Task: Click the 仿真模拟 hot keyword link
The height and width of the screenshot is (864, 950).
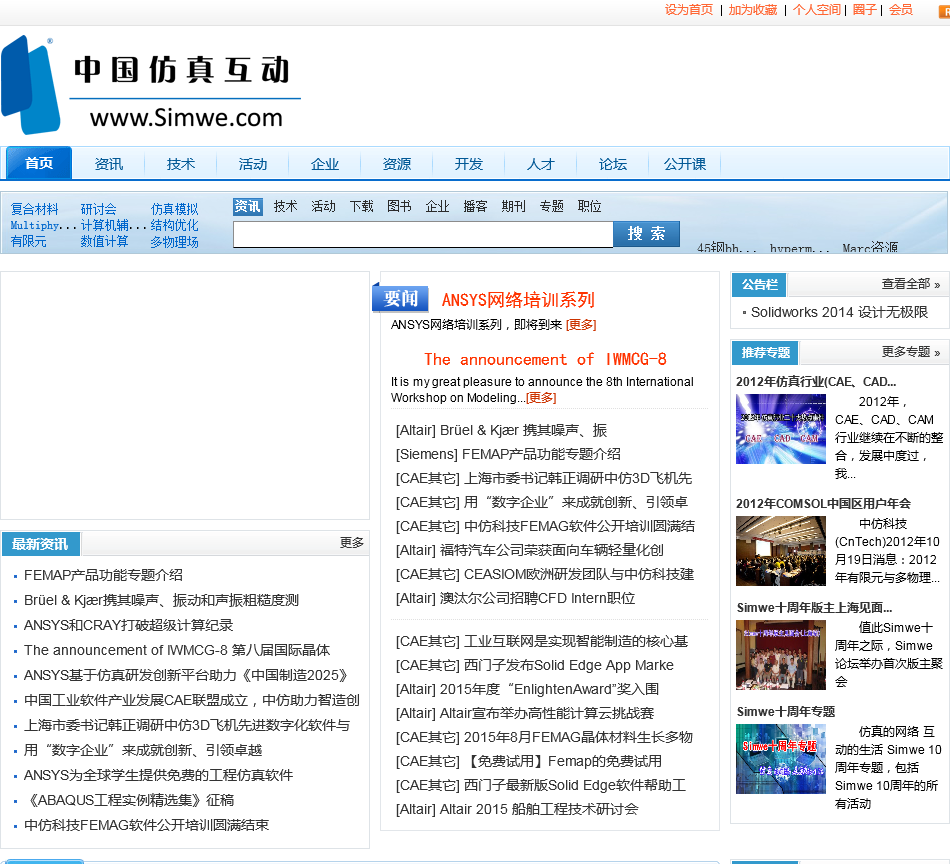Action: click(x=174, y=209)
